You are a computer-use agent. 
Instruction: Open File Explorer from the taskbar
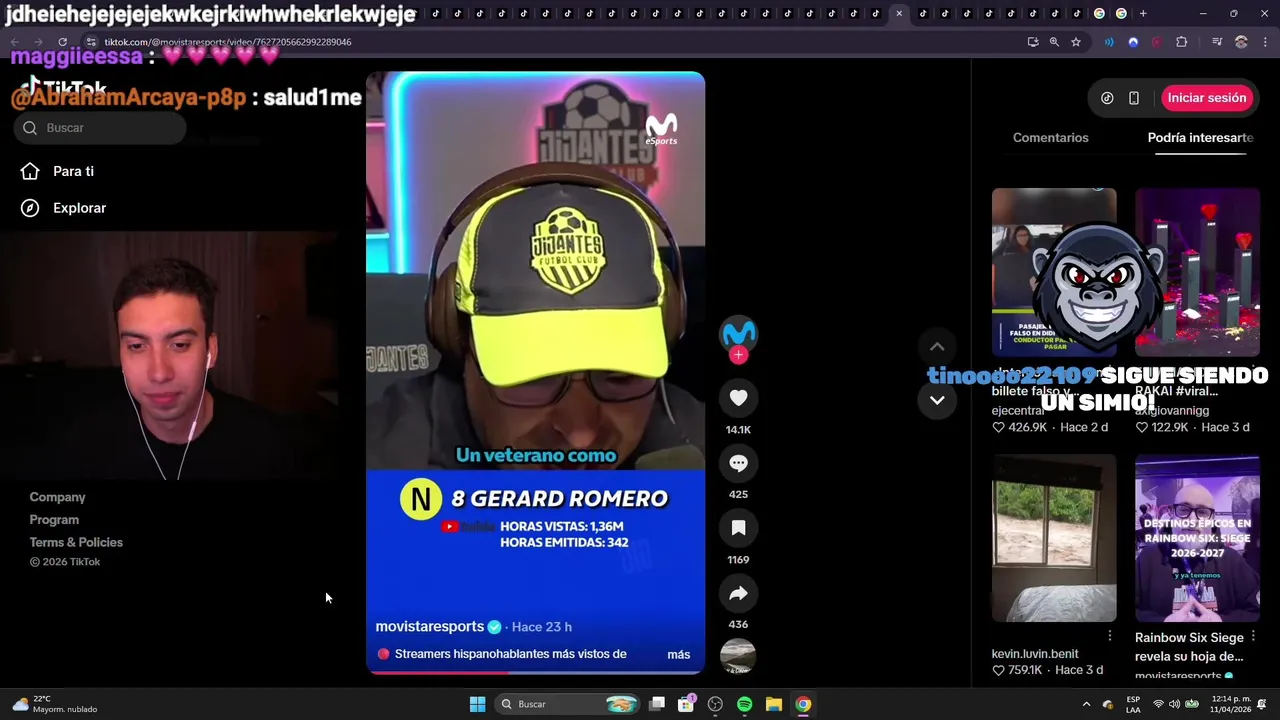pos(774,704)
